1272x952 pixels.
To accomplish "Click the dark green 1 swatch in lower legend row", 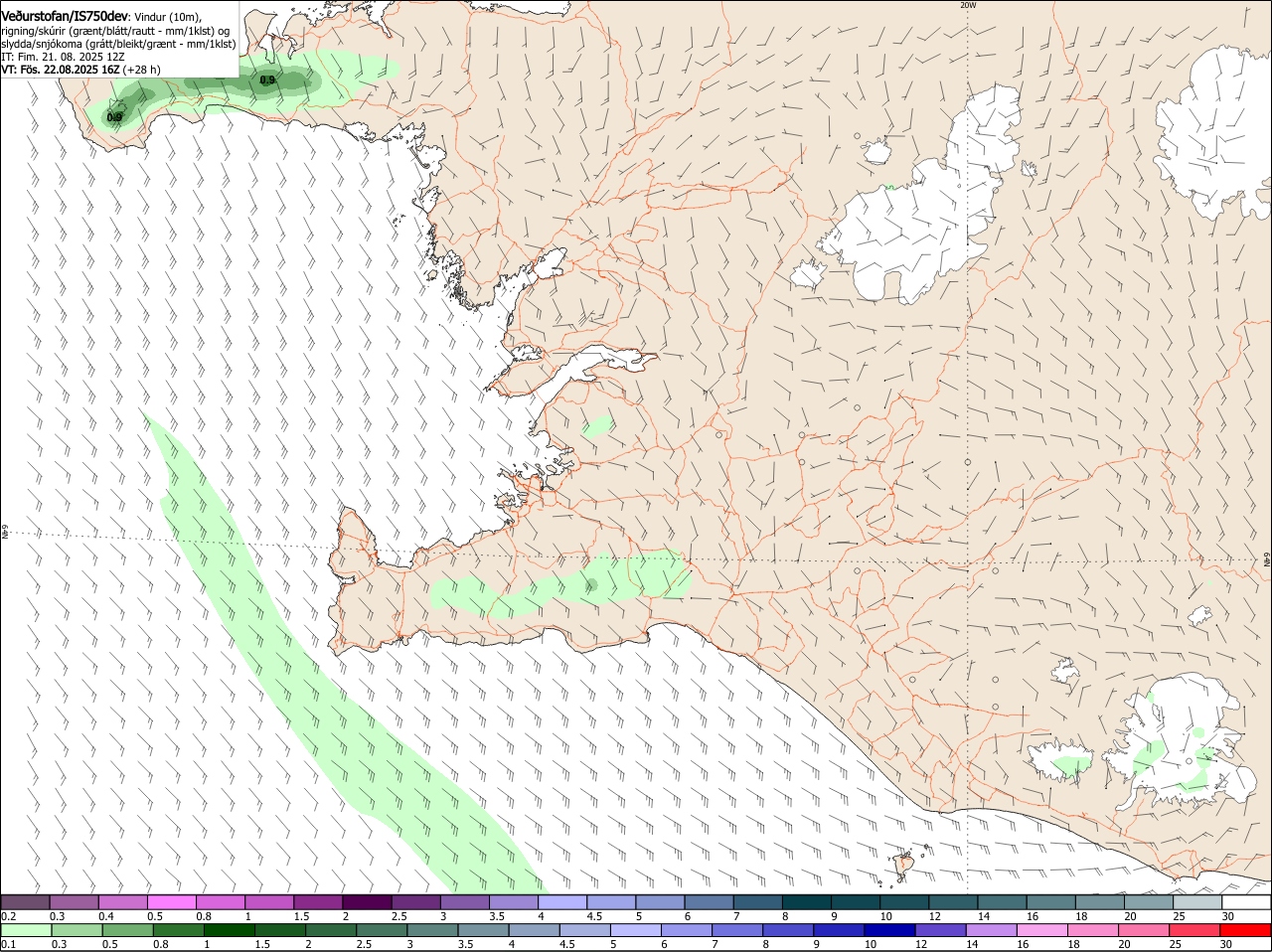I will pyautogui.click(x=229, y=930).
